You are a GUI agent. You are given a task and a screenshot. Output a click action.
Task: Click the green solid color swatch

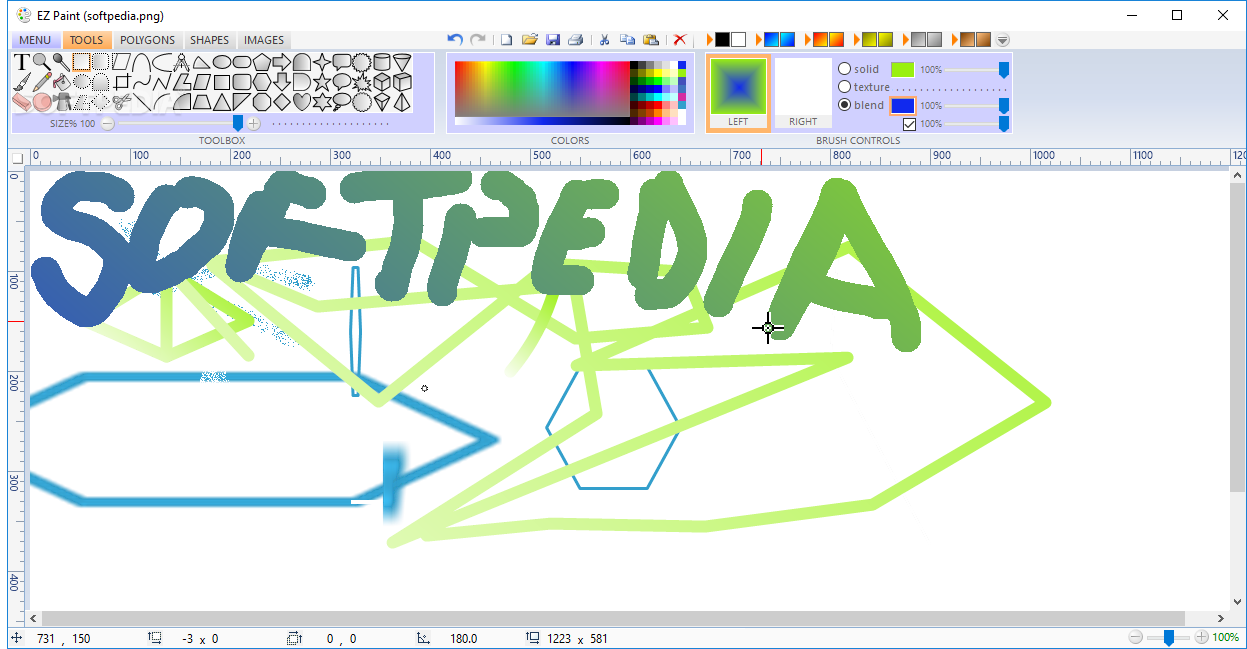click(x=903, y=69)
